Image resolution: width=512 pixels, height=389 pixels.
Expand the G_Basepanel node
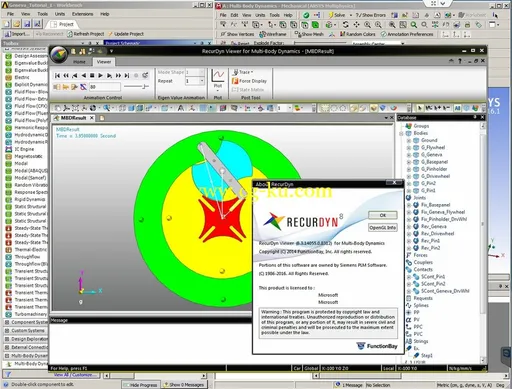point(409,162)
